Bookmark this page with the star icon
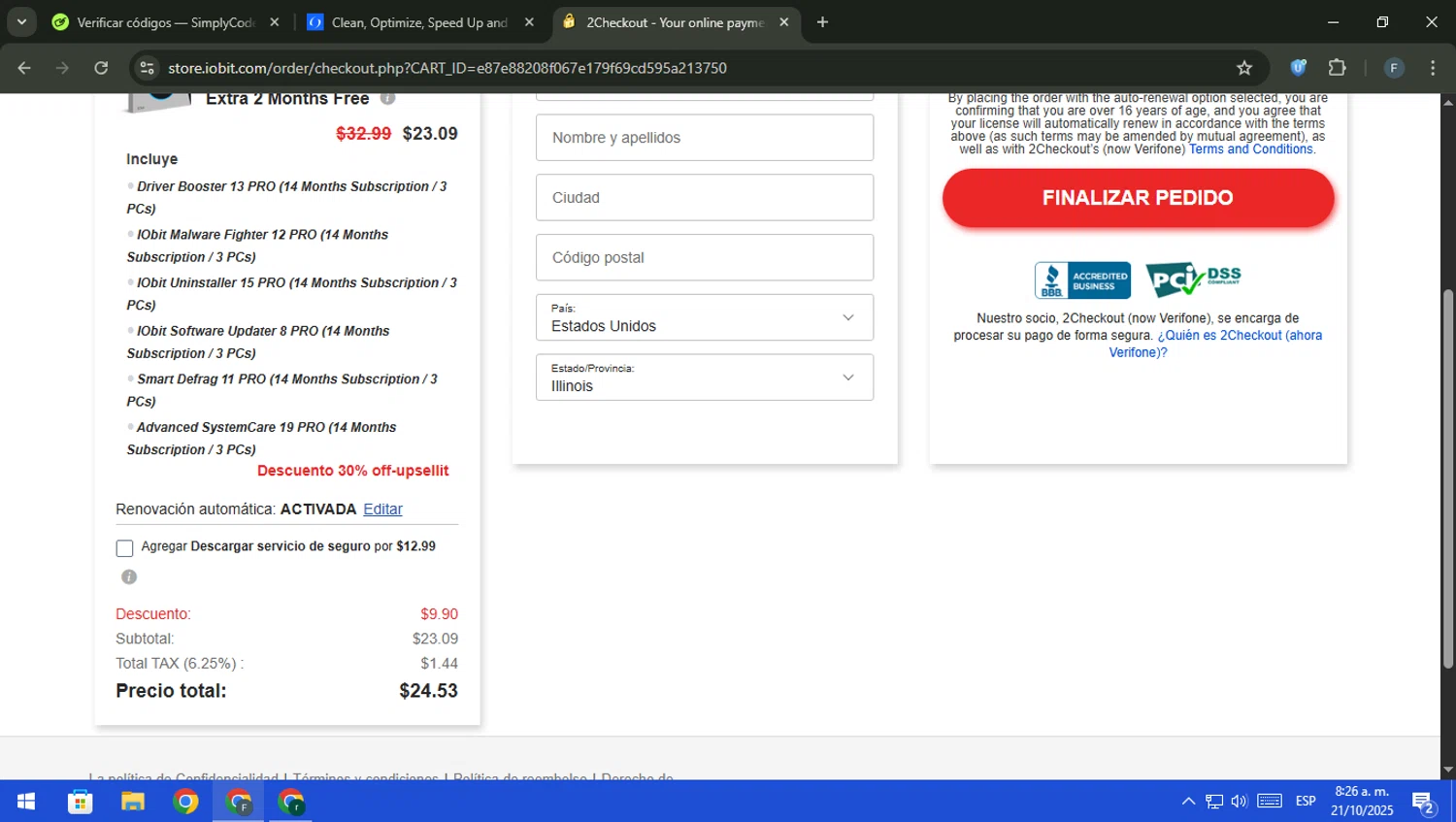Screen dimensions: 1456x822 click(1244, 68)
